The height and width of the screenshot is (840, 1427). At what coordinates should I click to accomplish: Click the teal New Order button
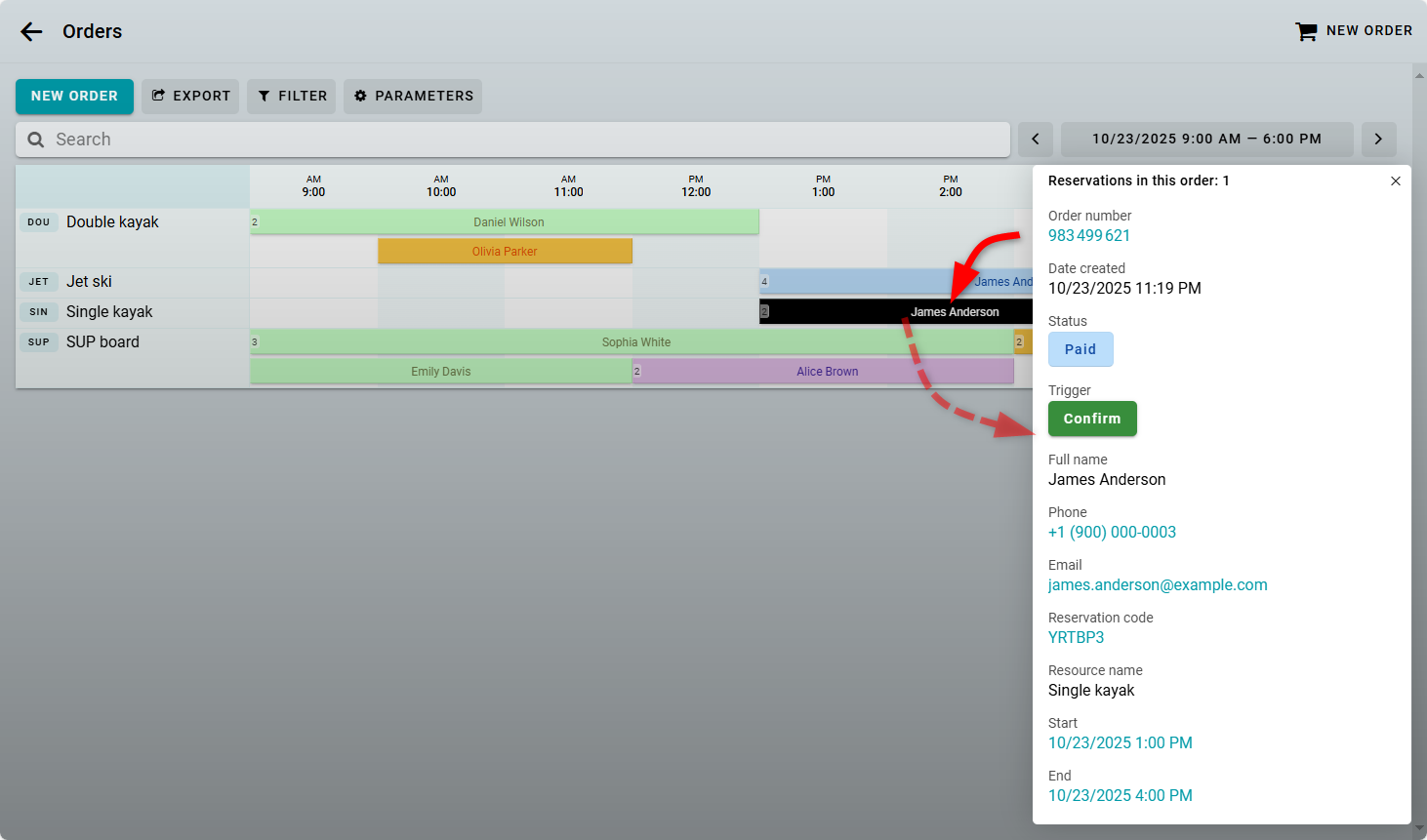point(74,97)
